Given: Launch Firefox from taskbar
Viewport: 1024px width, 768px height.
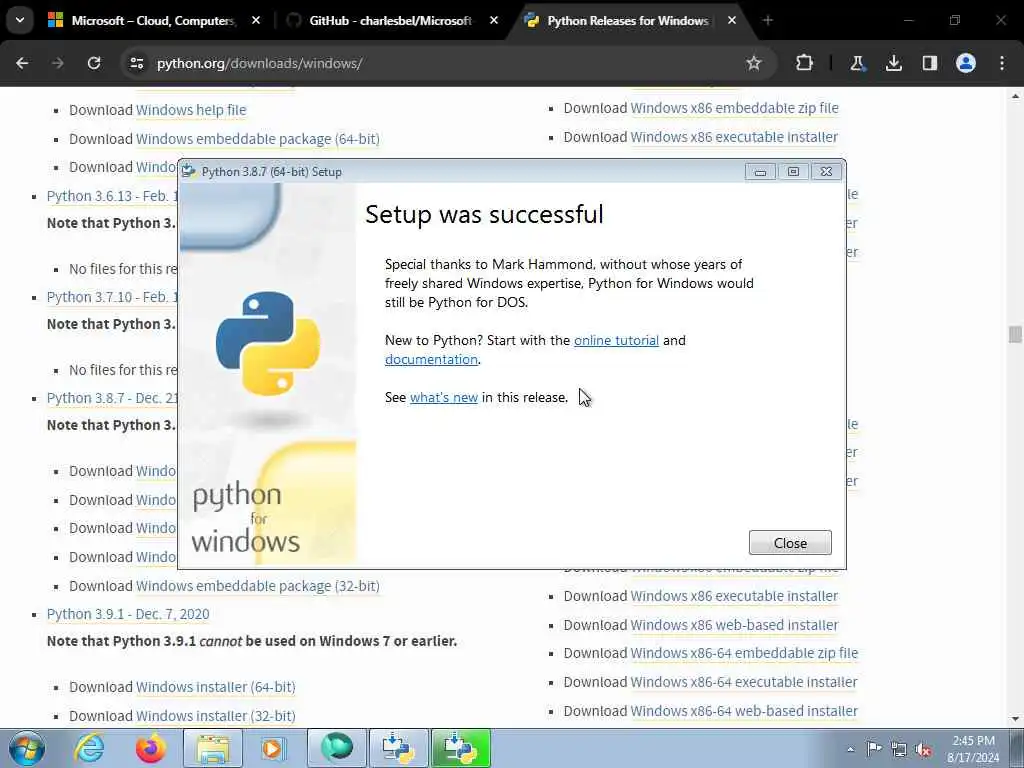Looking at the screenshot, I should (150, 748).
